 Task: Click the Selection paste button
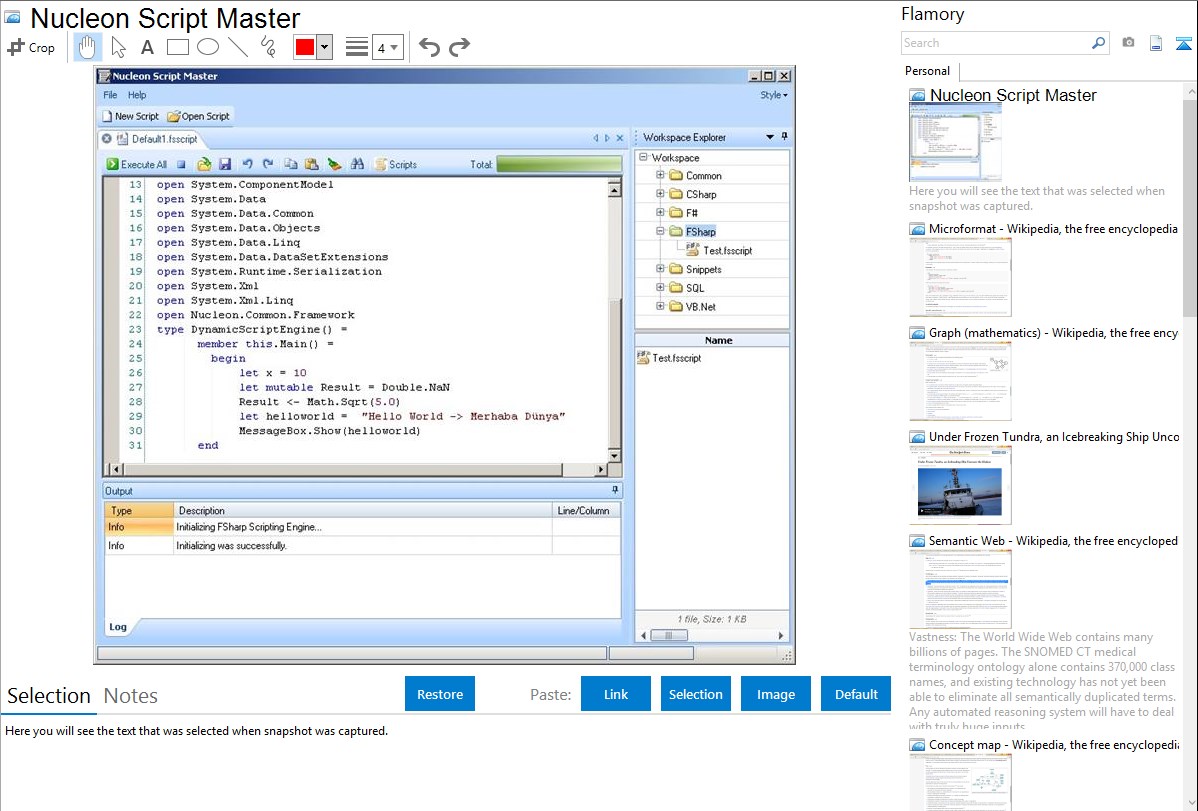click(696, 694)
